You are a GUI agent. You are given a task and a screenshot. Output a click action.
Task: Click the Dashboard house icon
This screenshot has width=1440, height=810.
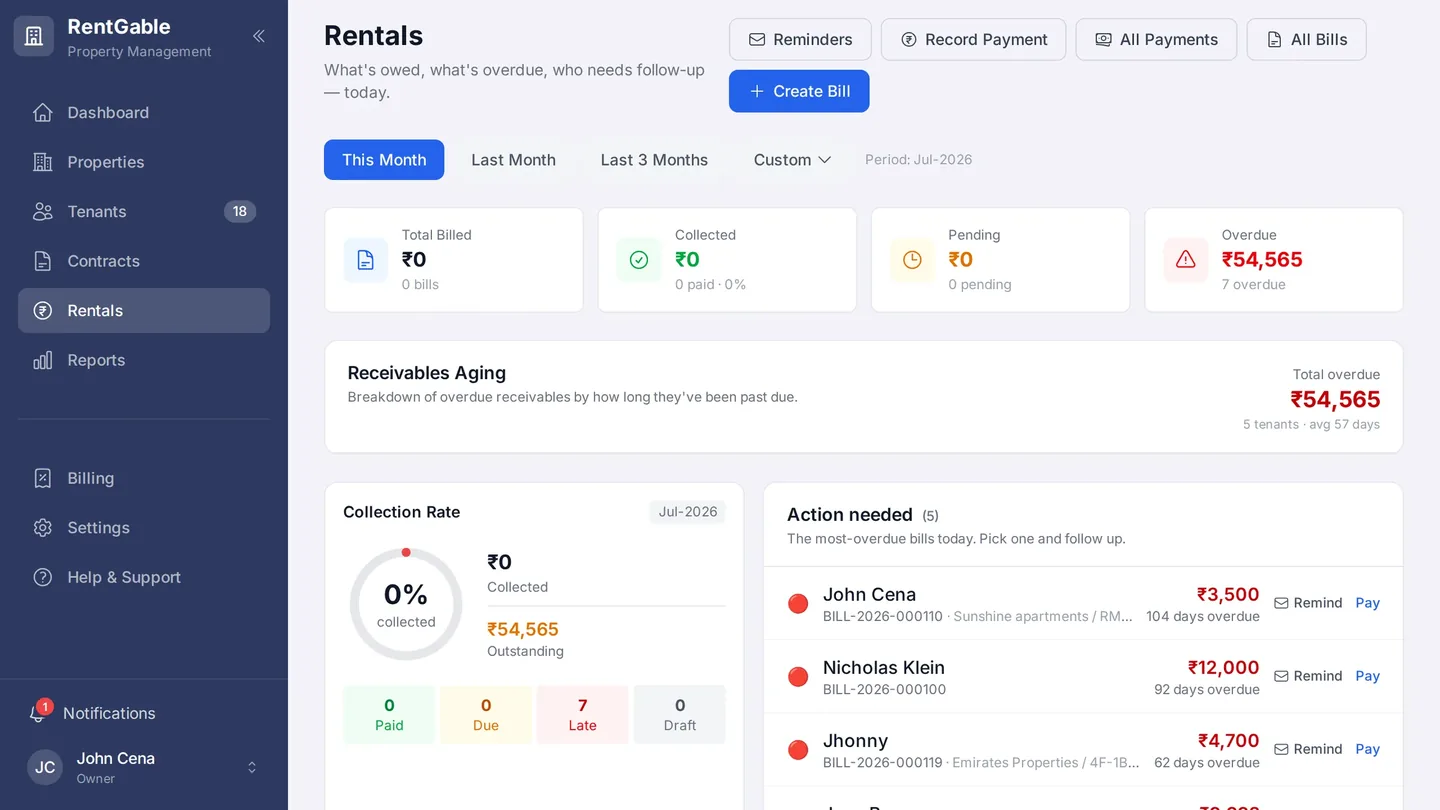[x=42, y=113]
